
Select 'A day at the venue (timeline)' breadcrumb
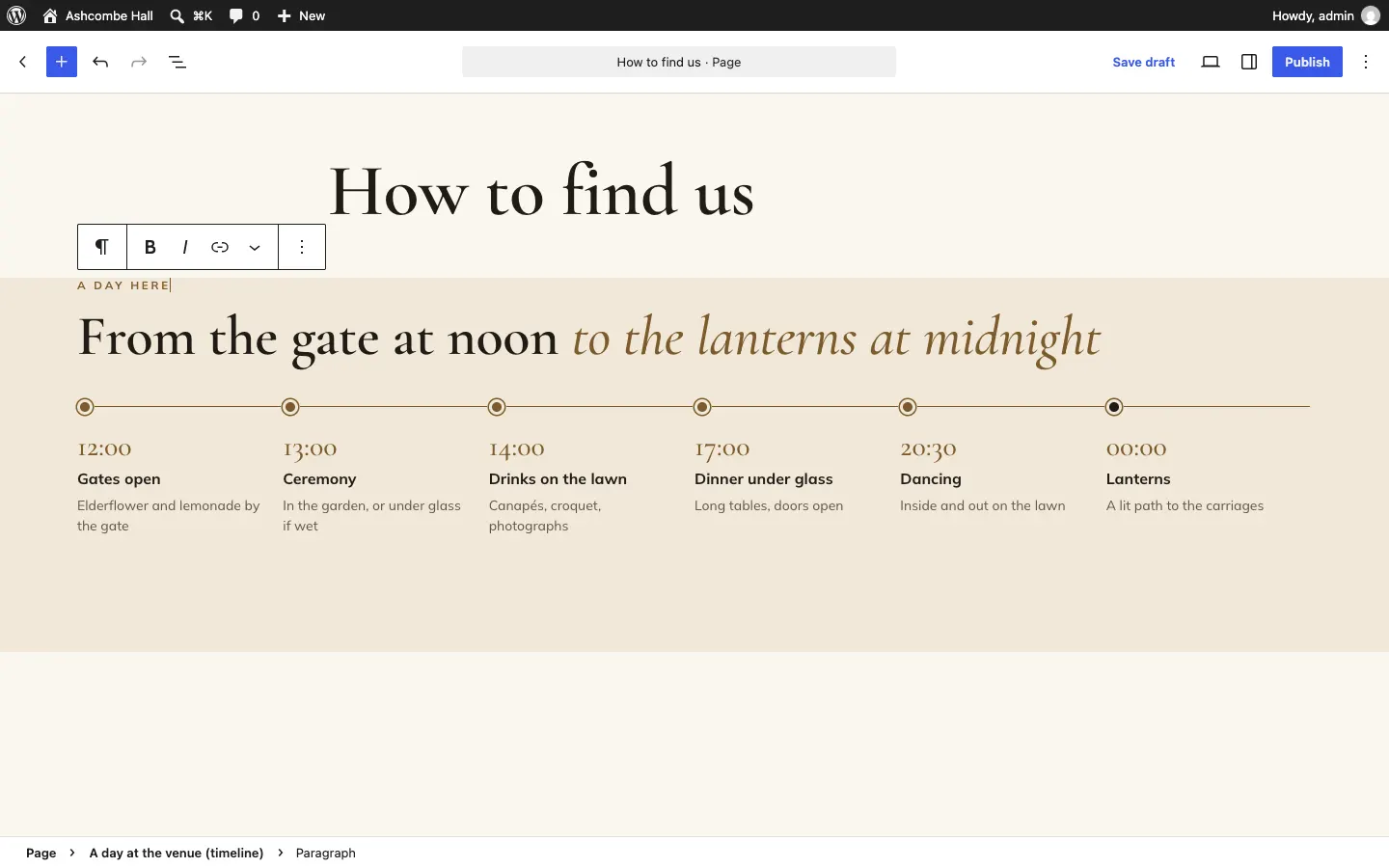pyautogui.click(x=177, y=853)
